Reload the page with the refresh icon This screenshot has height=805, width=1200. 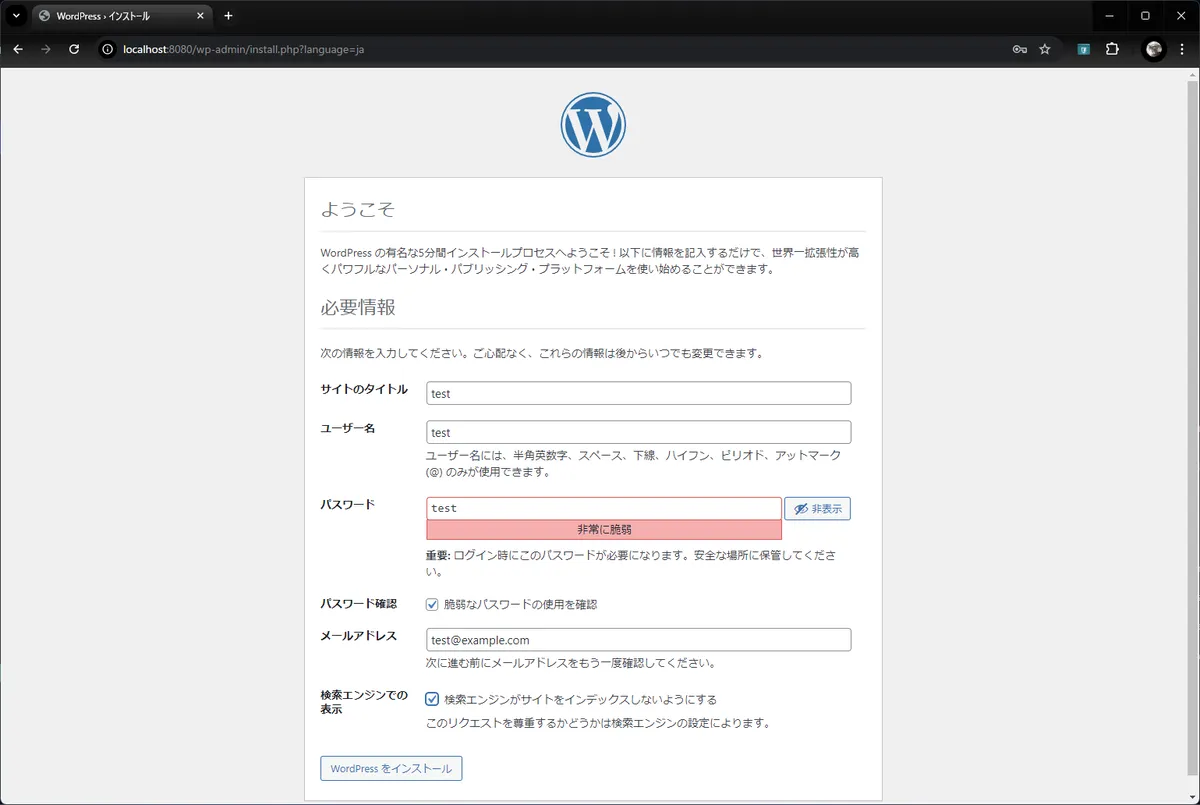[74, 49]
